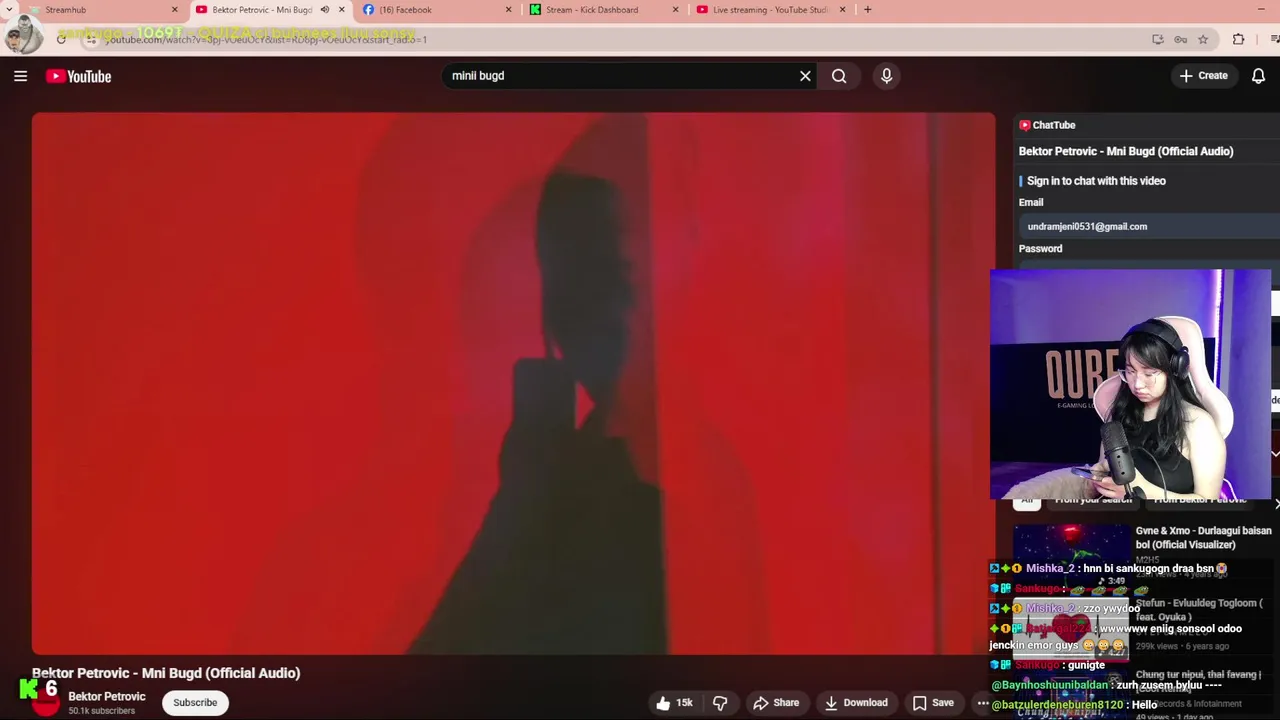Save the video to a playlist

(933, 703)
